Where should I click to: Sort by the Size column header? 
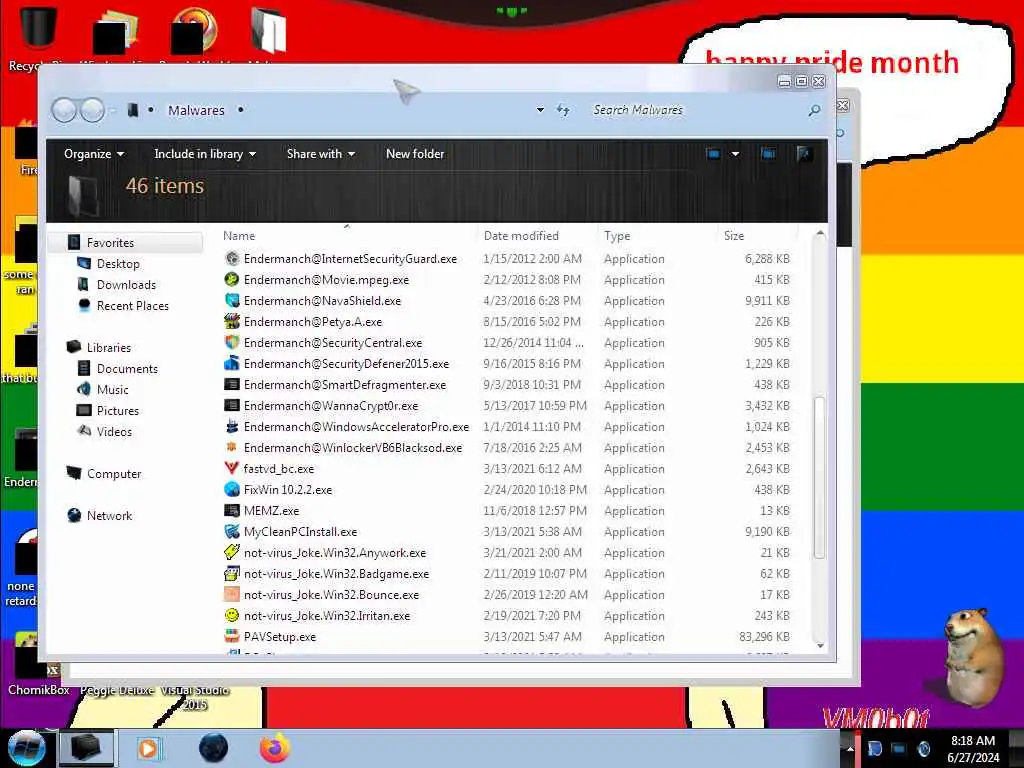(734, 236)
